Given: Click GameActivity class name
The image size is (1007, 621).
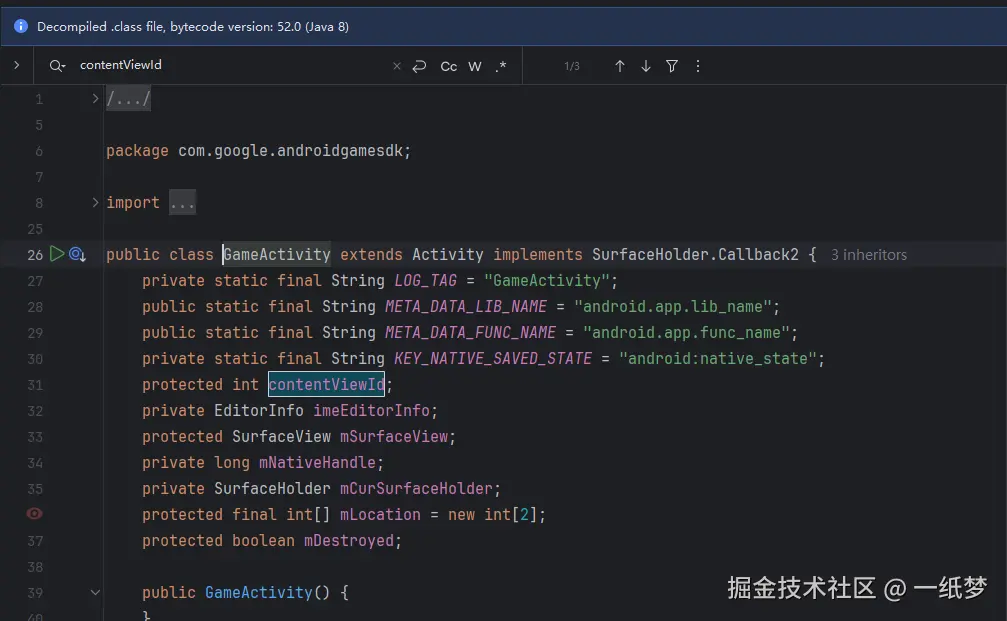Looking at the screenshot, I should pyautogui.click(x=277, y=254).
